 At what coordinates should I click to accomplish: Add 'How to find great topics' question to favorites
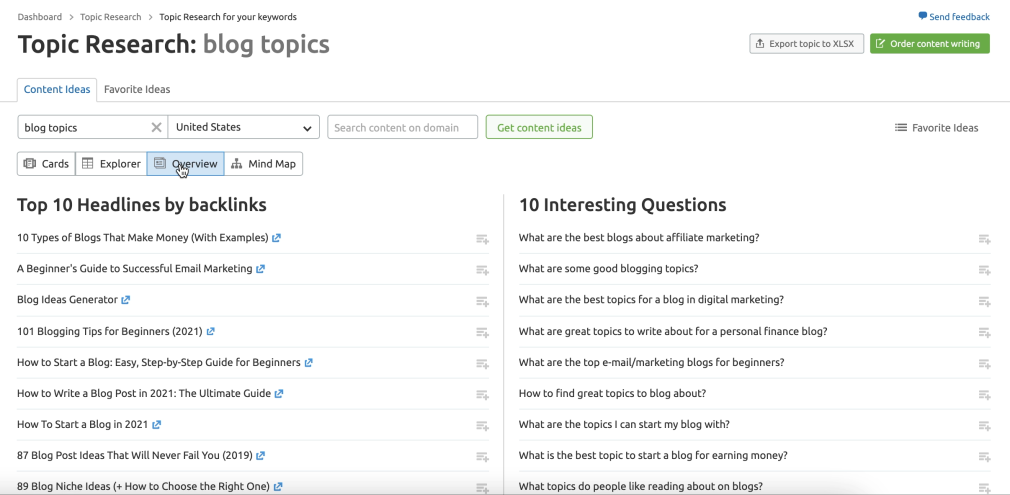click(x=984, y=394)
